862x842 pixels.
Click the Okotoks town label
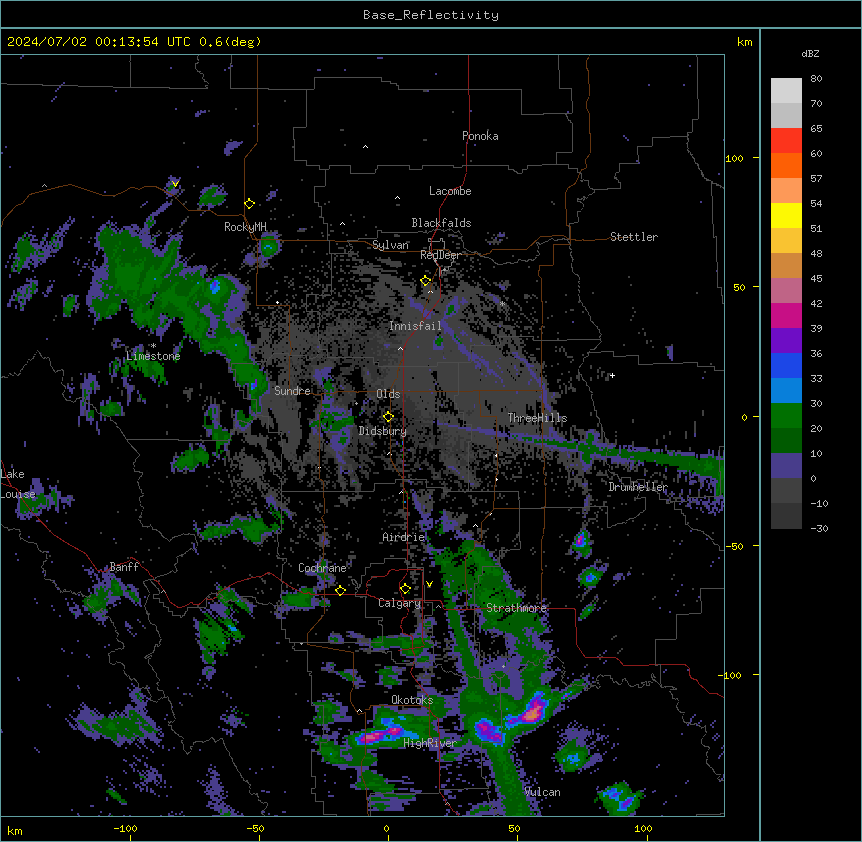coord(412,700)
